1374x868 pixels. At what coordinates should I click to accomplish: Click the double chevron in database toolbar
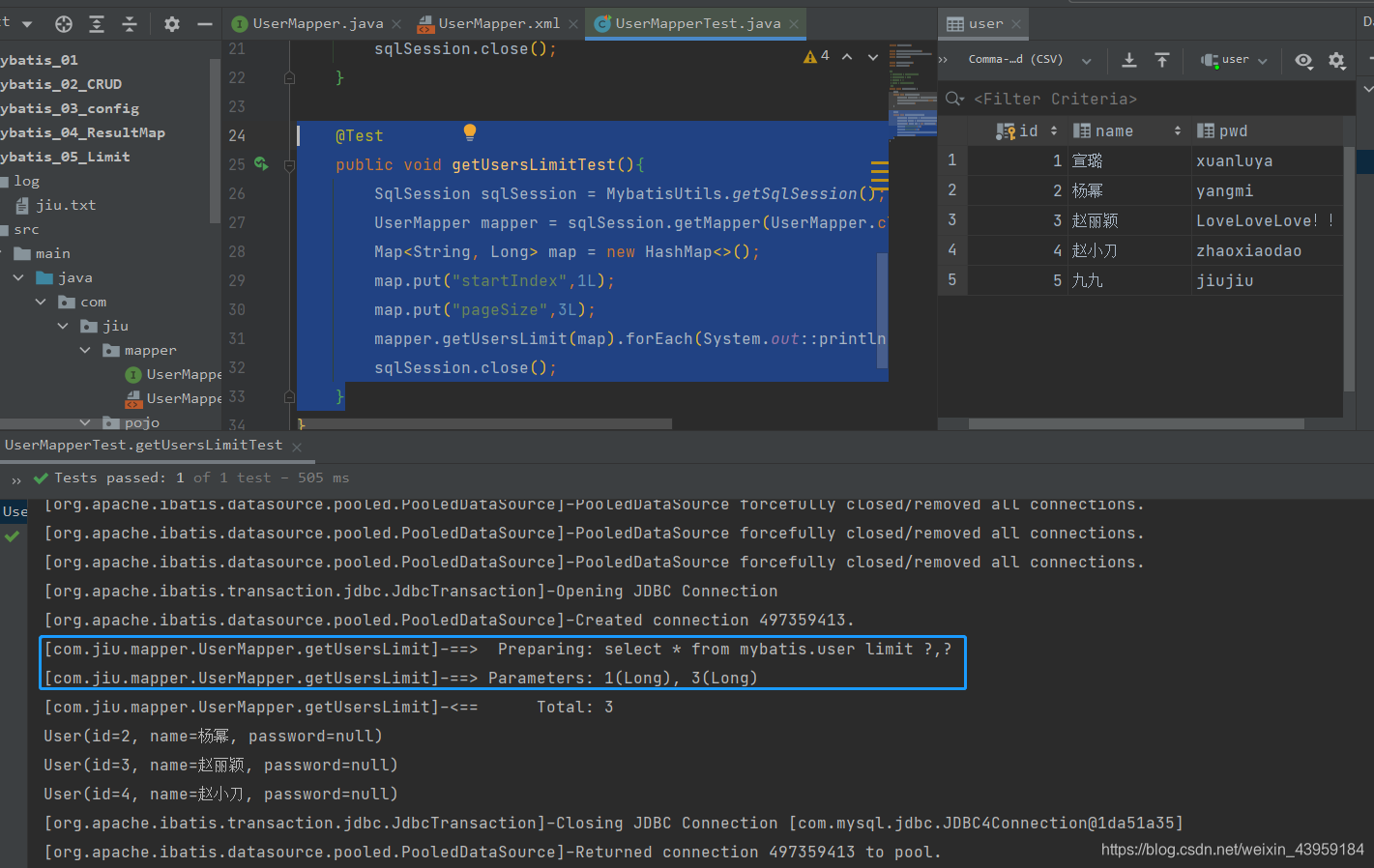(x=944, y=60)
